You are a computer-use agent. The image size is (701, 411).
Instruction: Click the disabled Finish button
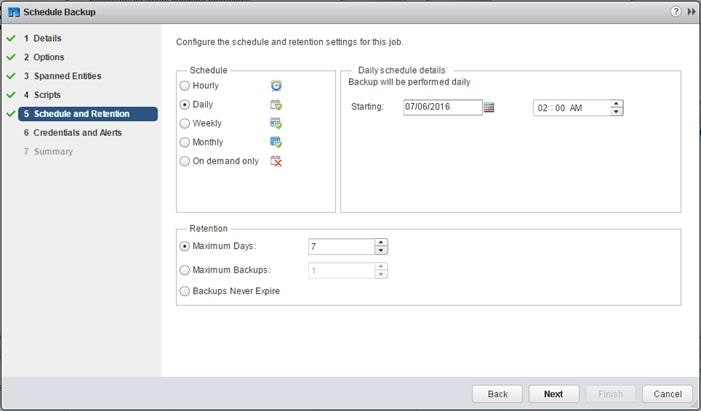(x=610, y=394)
